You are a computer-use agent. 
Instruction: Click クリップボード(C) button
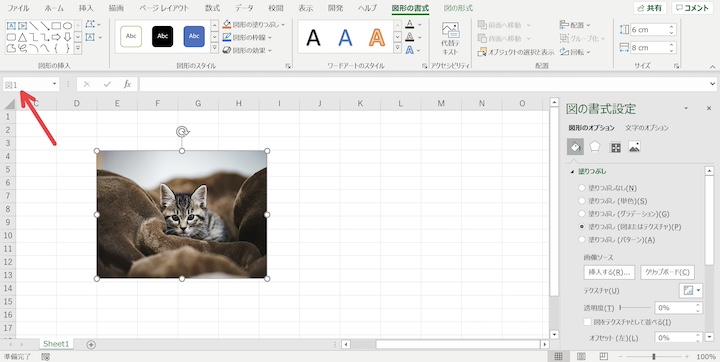667,272
